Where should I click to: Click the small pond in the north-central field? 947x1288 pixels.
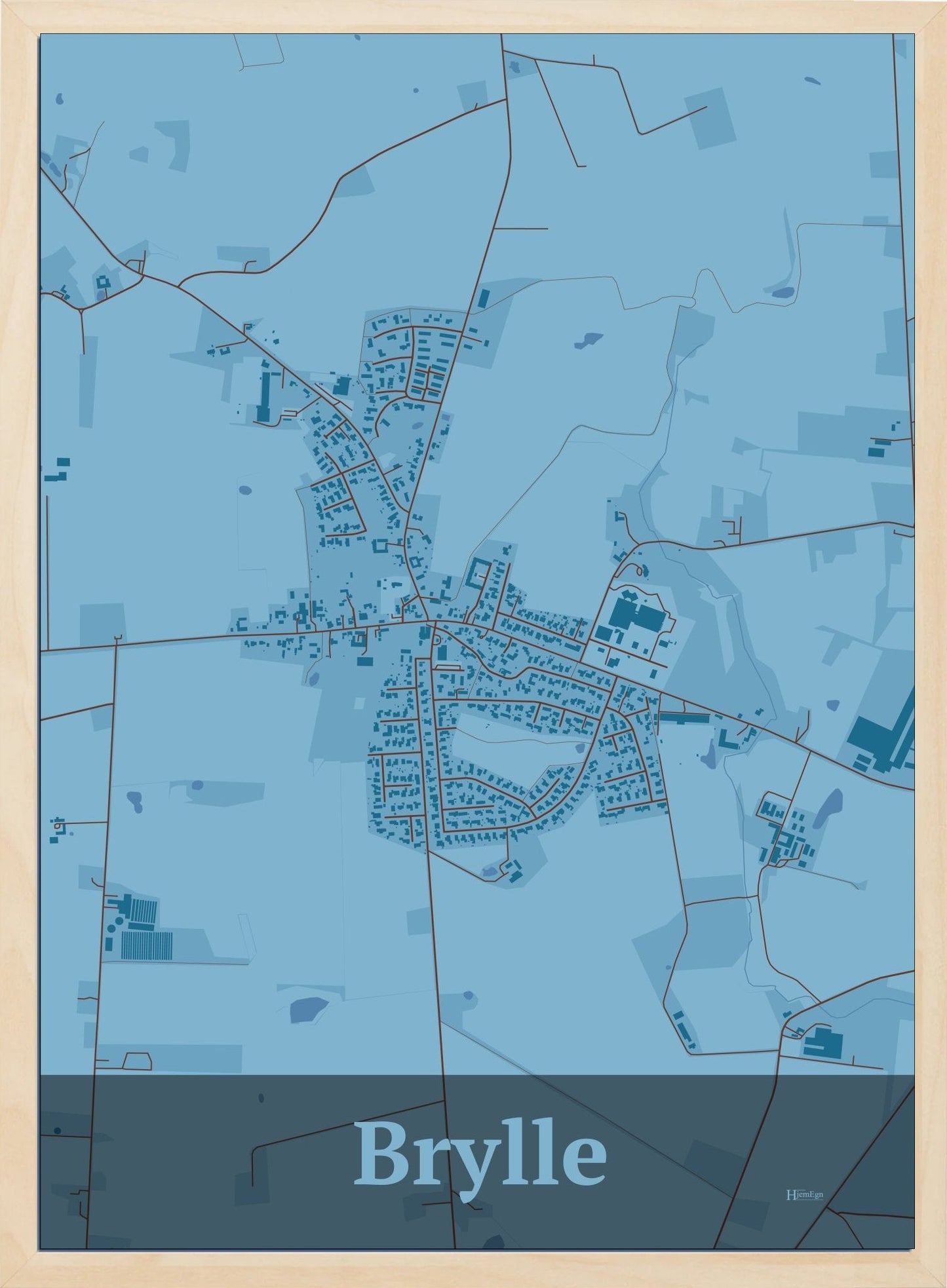[588, 340]
